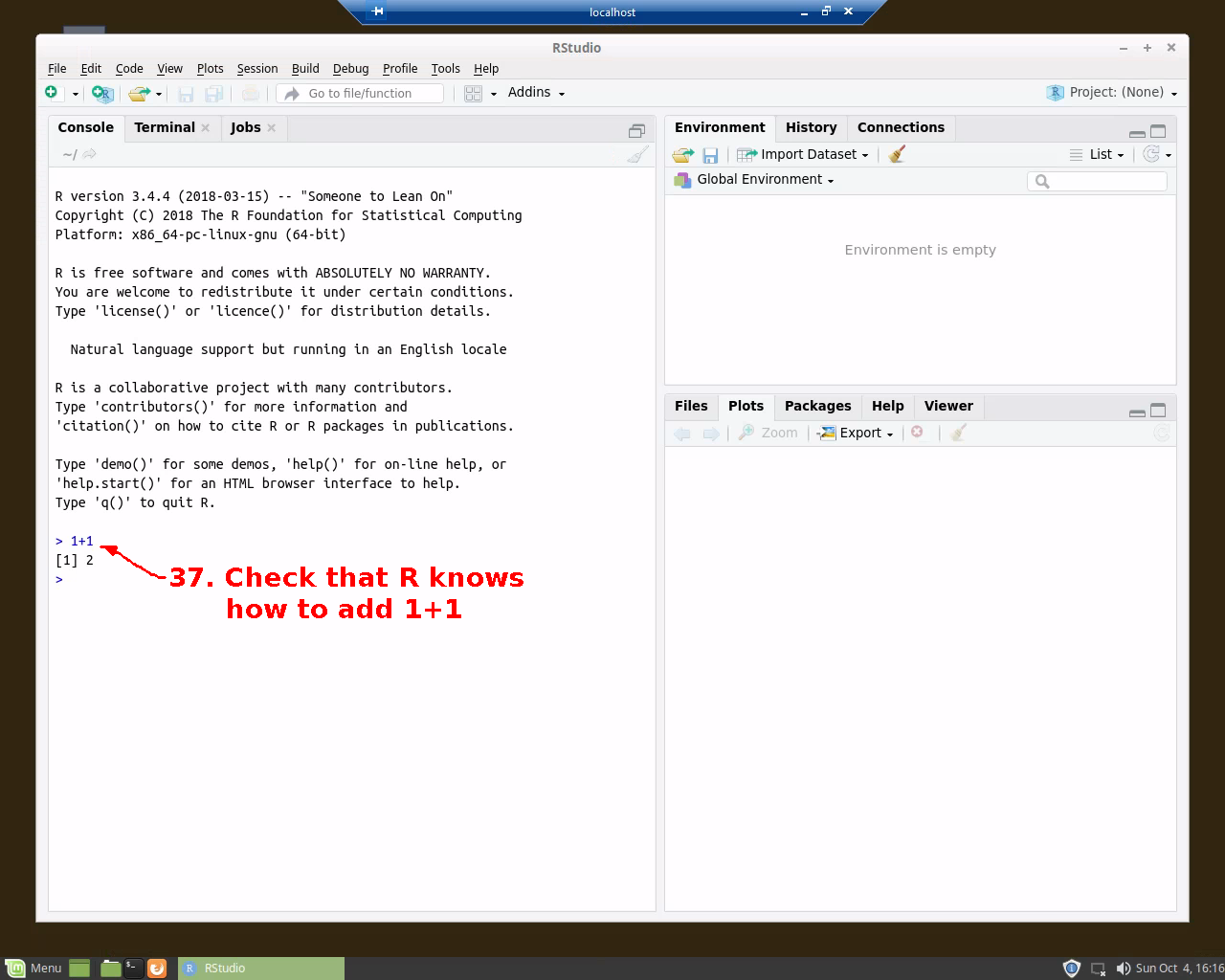Open the panes layout dropdown arrow

pyautogui.click(x=494, y=94)
